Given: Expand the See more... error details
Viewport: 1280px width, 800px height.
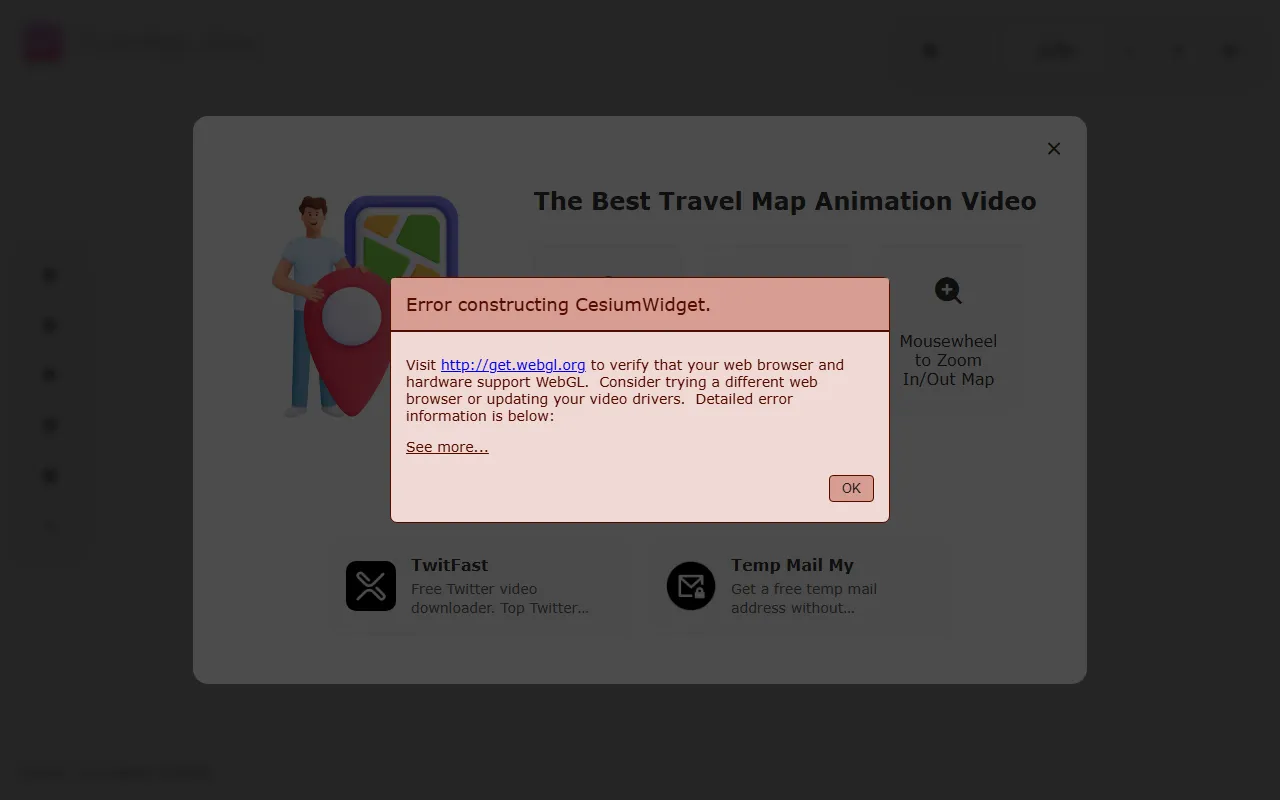Looking at the screenshot, I should tap(447, 447).
